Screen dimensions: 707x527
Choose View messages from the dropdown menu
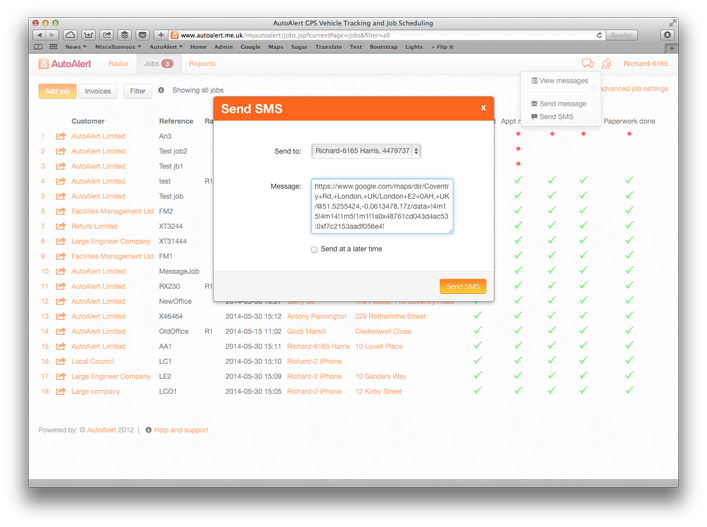pos(560,81)
